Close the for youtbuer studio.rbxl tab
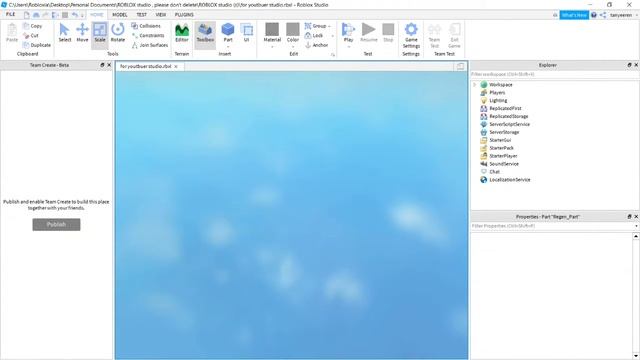The height and width of the screenshot is (360, 640). [x=176, y=66]
